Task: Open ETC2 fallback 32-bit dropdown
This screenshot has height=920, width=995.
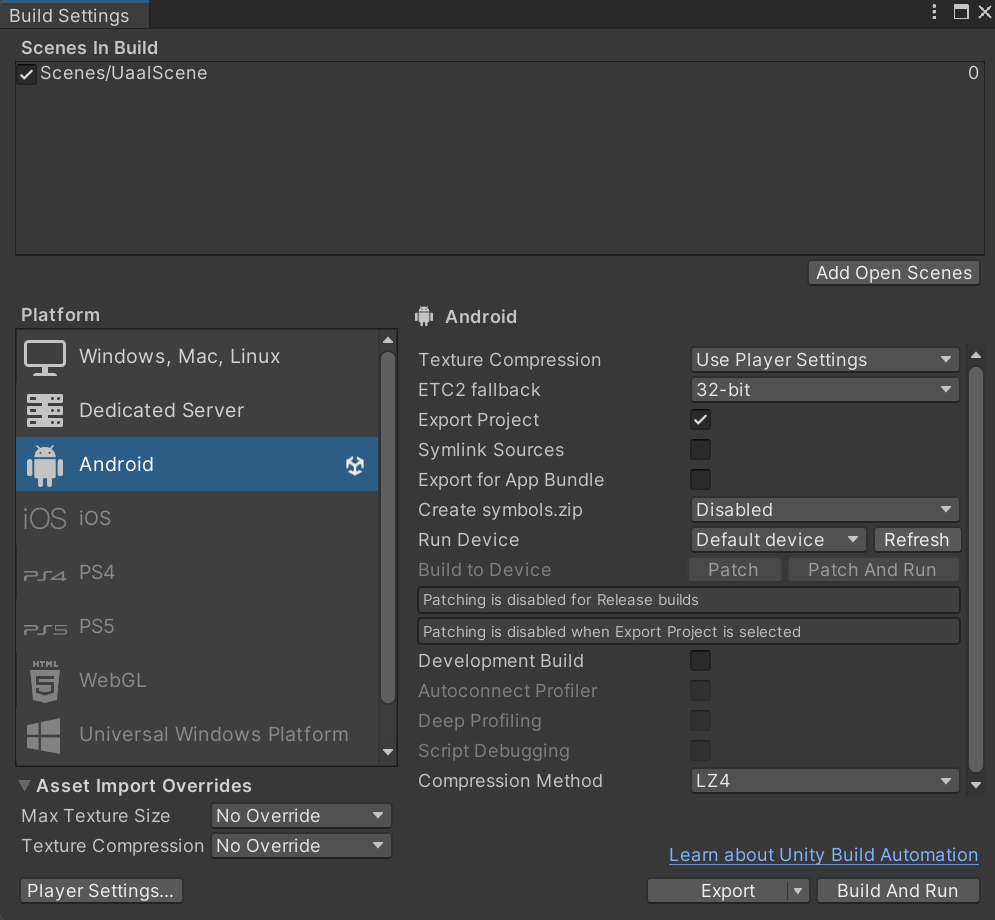Action: (x=824, y=390)
